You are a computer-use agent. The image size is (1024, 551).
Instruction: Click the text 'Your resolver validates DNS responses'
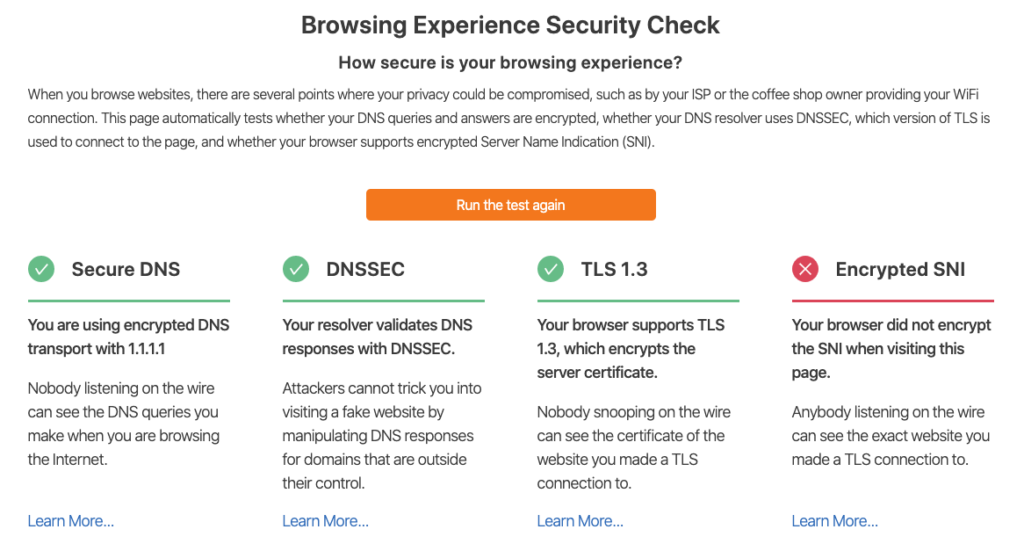[x=377, y=337]
